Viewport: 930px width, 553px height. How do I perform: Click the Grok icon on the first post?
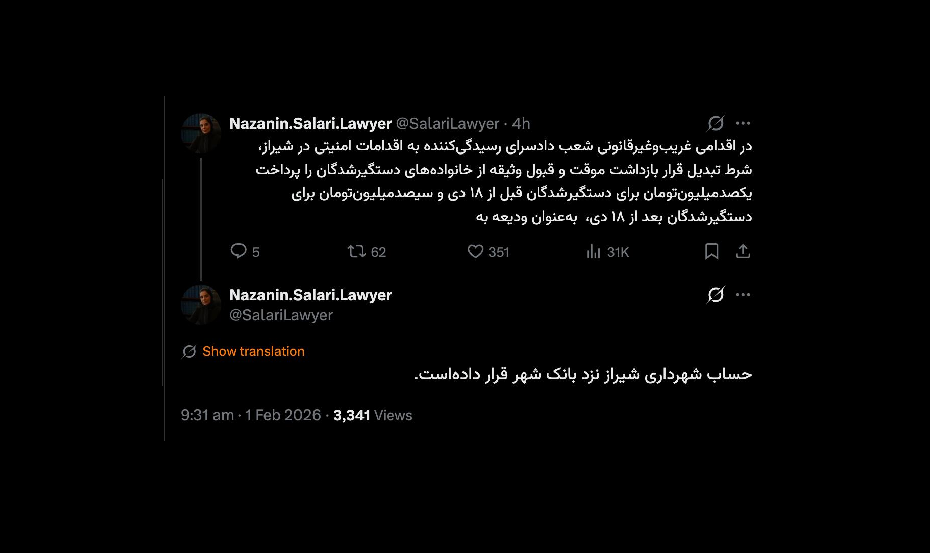(716, 123)
